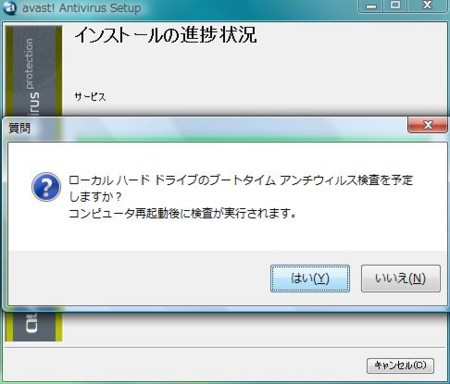Screen dimensions: 450x384
Task: Click the いいえ(N) button
Action: point(401,279)
